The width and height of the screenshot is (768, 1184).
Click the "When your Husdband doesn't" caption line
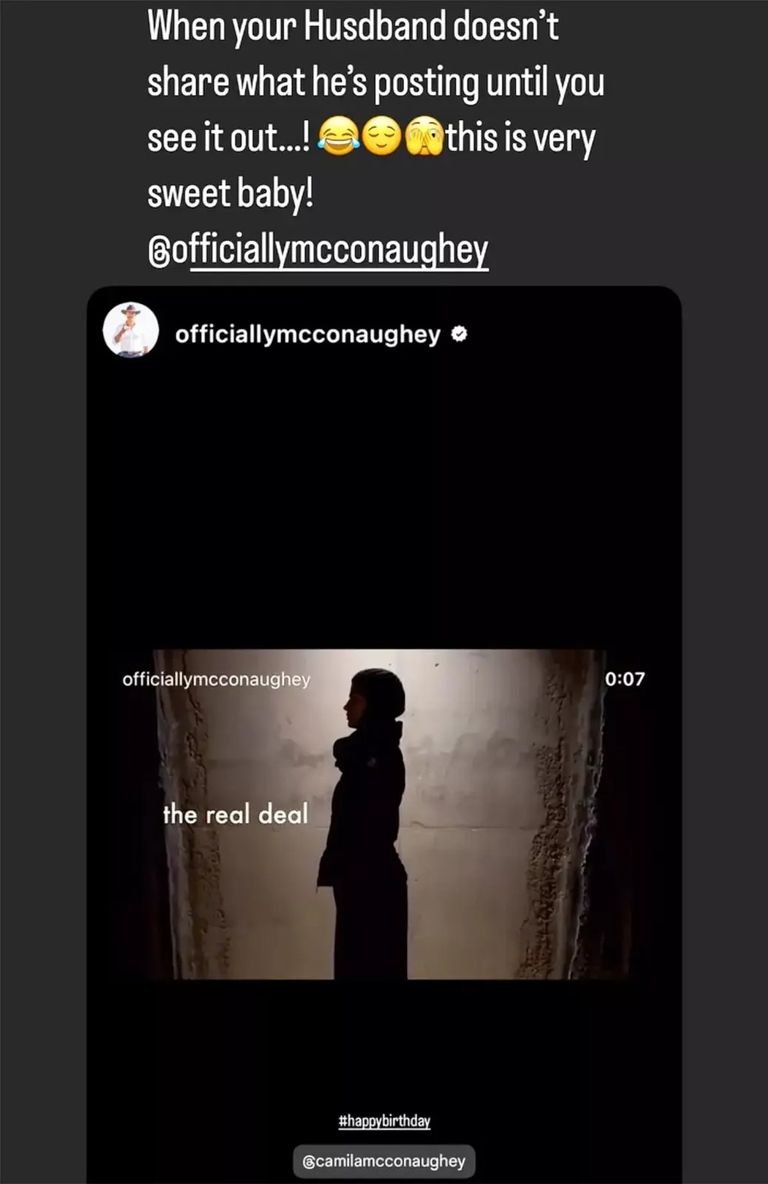pos(353,26)
